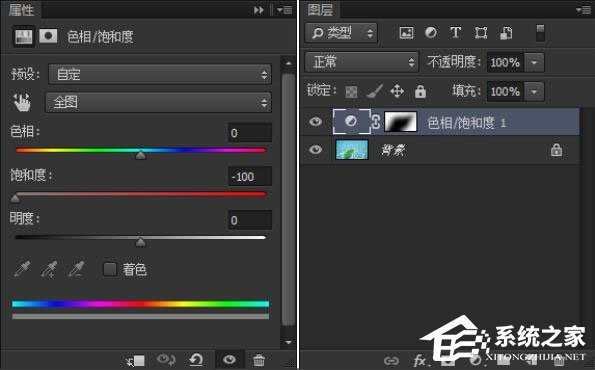This screenshot has width=595, height=370.
Task: Open the Layers panel flyout menu
Action: 584,10
